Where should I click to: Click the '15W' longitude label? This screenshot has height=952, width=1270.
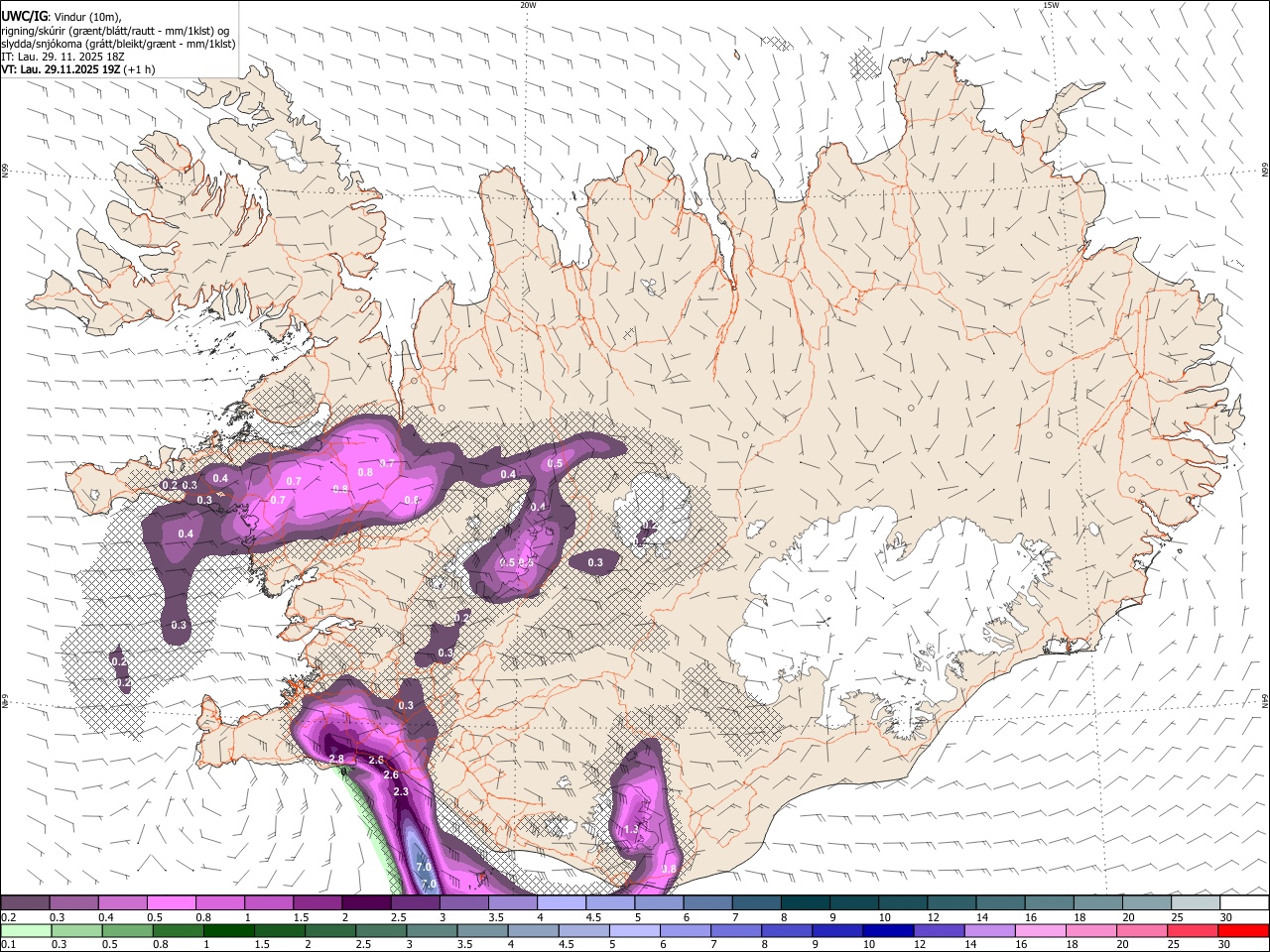pos(1051,5)
